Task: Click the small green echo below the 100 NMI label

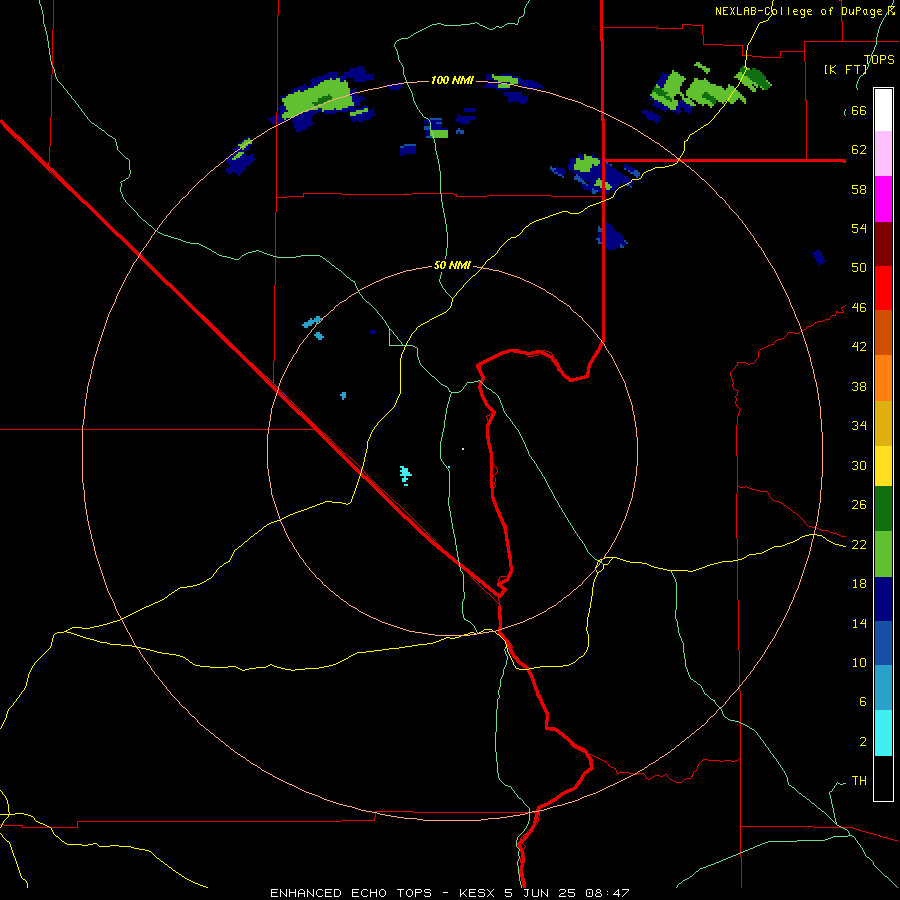Action: pyautogui.click(x=439, y=134)
